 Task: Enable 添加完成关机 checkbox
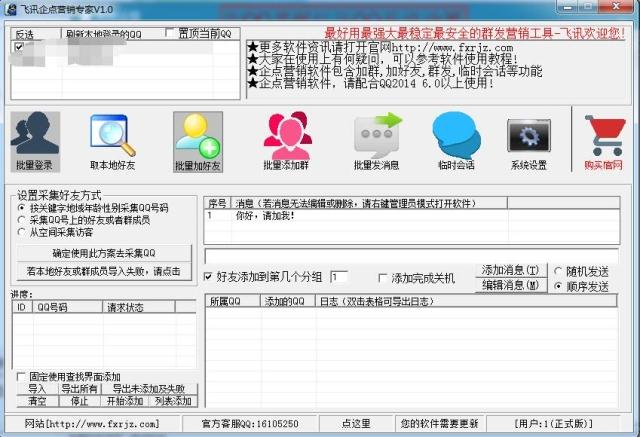[x=382, y=278]
